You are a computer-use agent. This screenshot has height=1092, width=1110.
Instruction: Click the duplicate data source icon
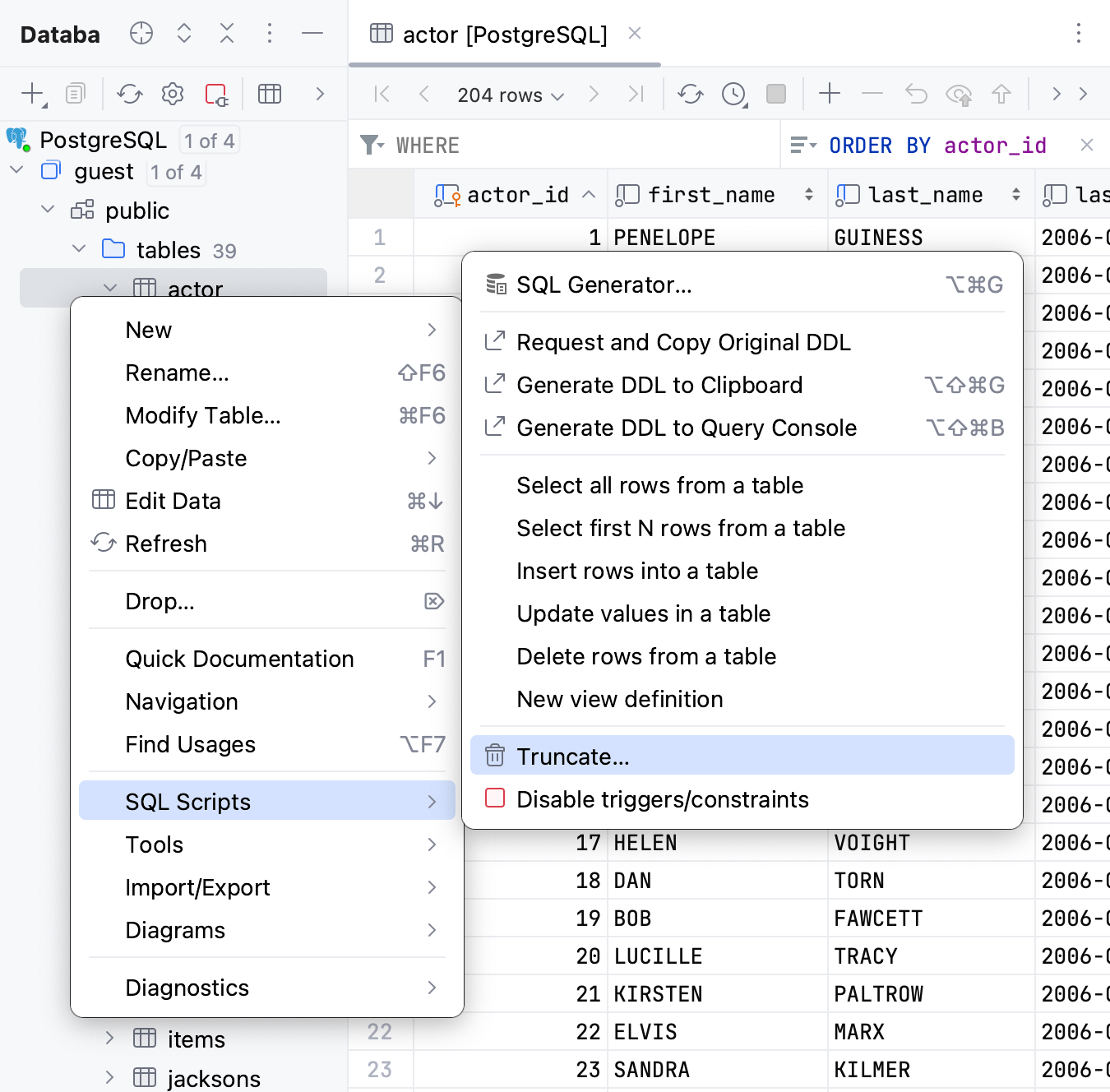coord(75,94)
